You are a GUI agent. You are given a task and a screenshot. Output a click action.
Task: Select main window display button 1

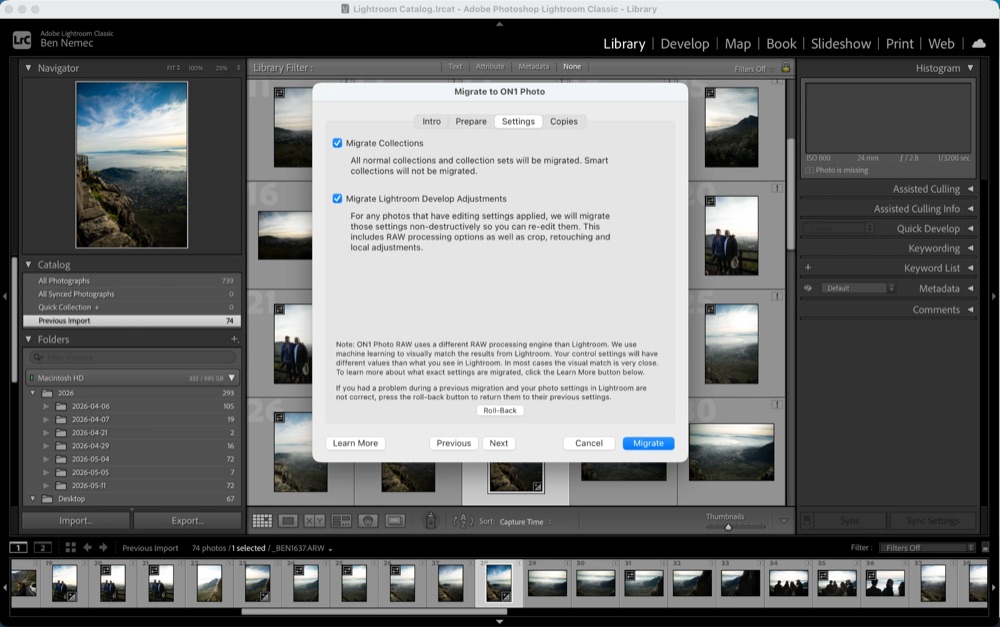pos(18,547)
